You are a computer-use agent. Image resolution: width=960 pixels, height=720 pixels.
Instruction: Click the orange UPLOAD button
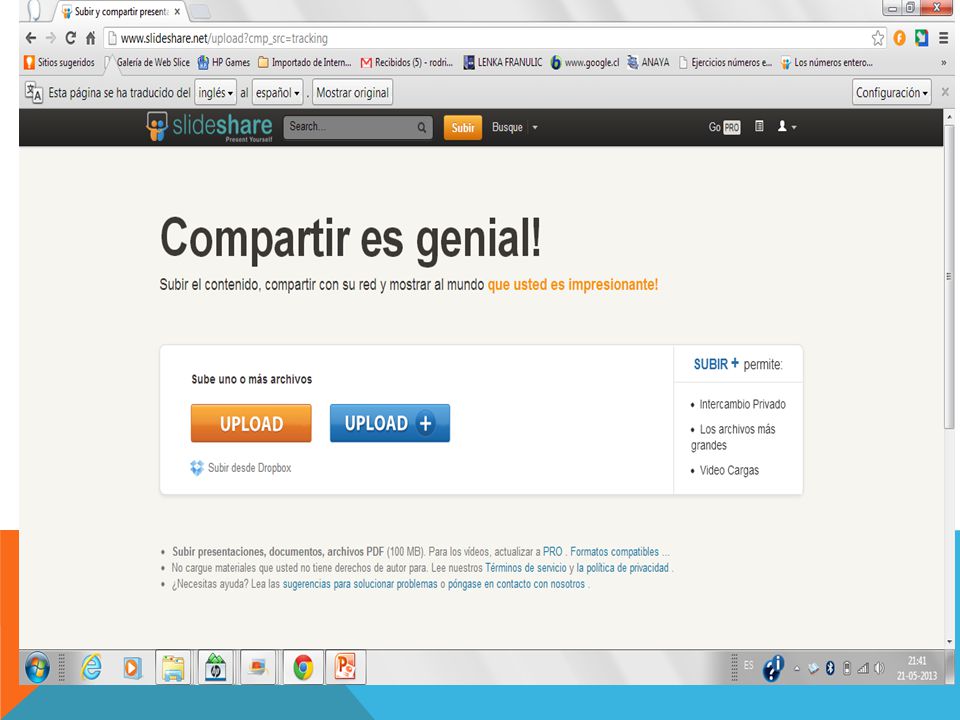251,423
